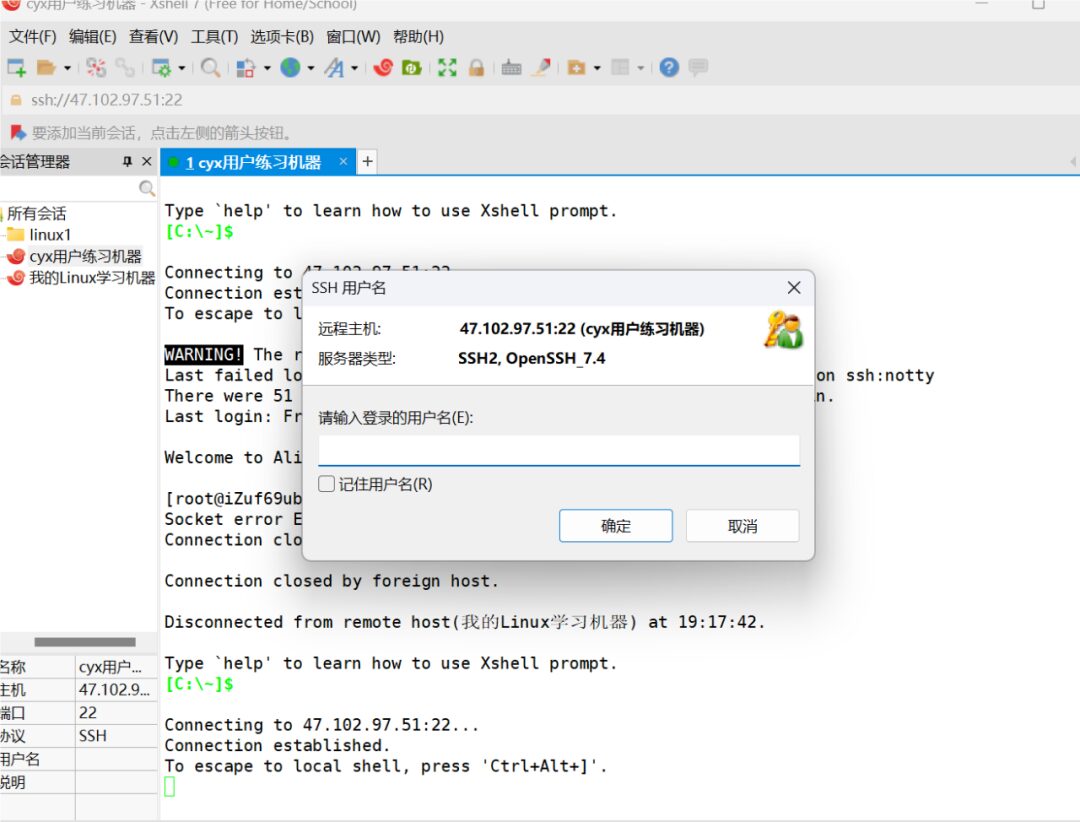Add a new tab with plus button
Screen dimensions: 1080x822
[x=368, y=161]
